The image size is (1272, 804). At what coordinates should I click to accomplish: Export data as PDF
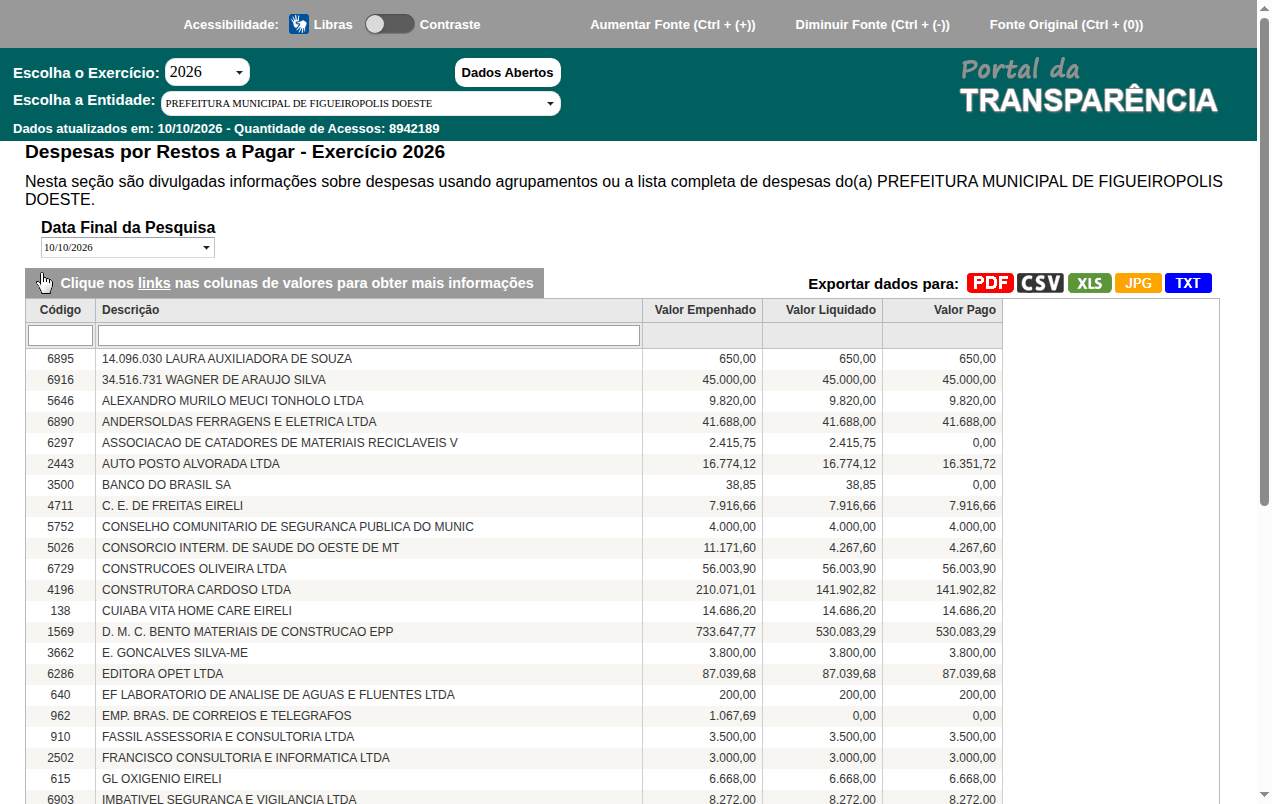tap(990, 283)
